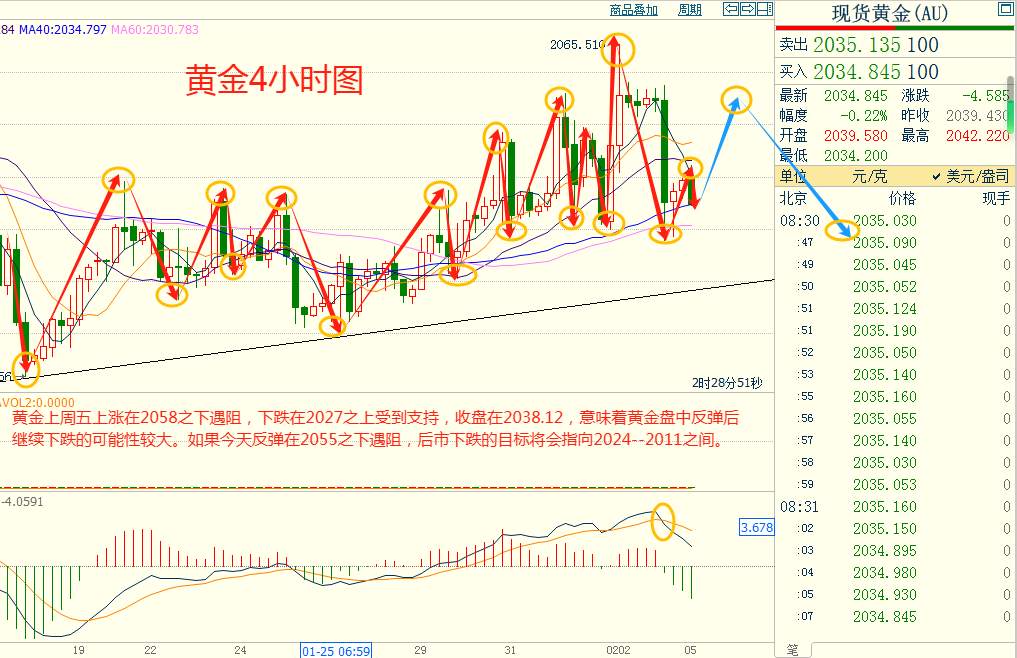Select the :49 tick price 2035.045
1017x658 pixels.
click(x=885, y=265)
